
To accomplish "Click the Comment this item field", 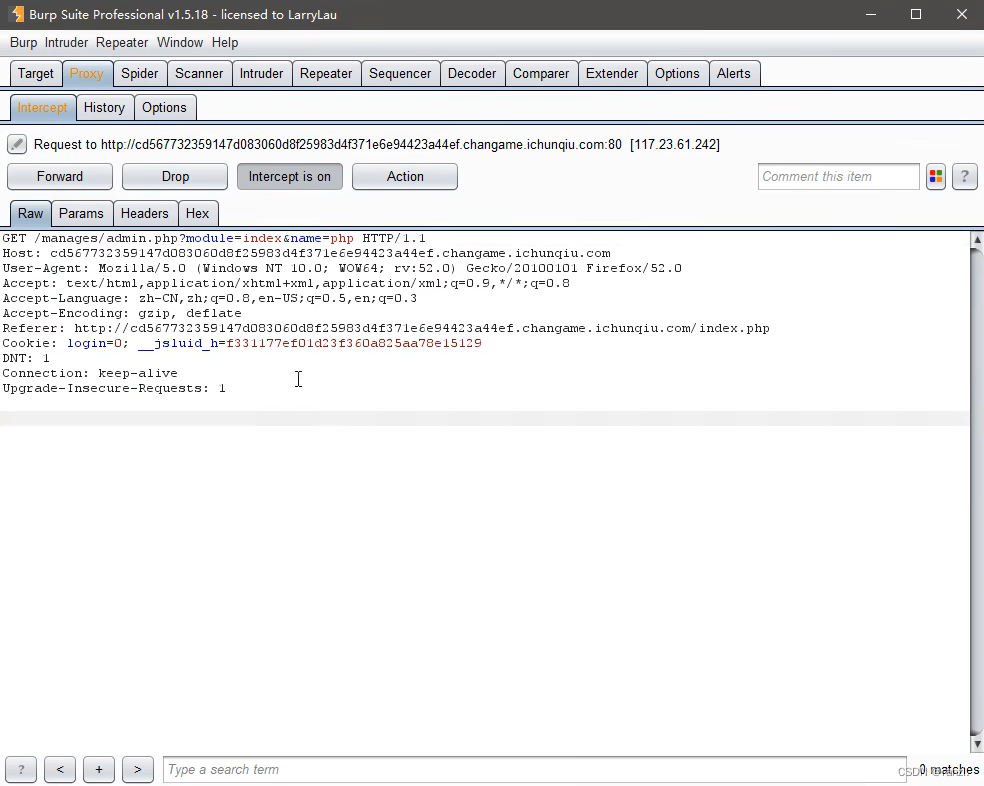I will pyautogui.click(x=838, y=176).
